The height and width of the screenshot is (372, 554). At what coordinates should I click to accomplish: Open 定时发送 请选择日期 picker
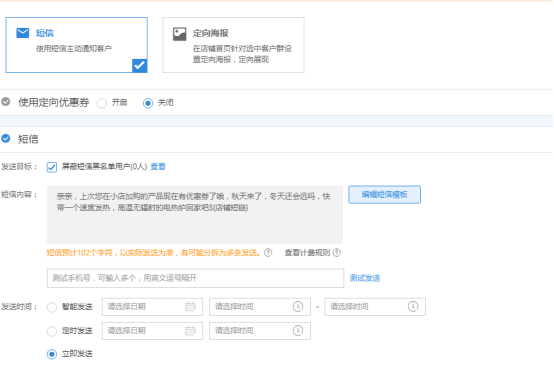(152, 331)
